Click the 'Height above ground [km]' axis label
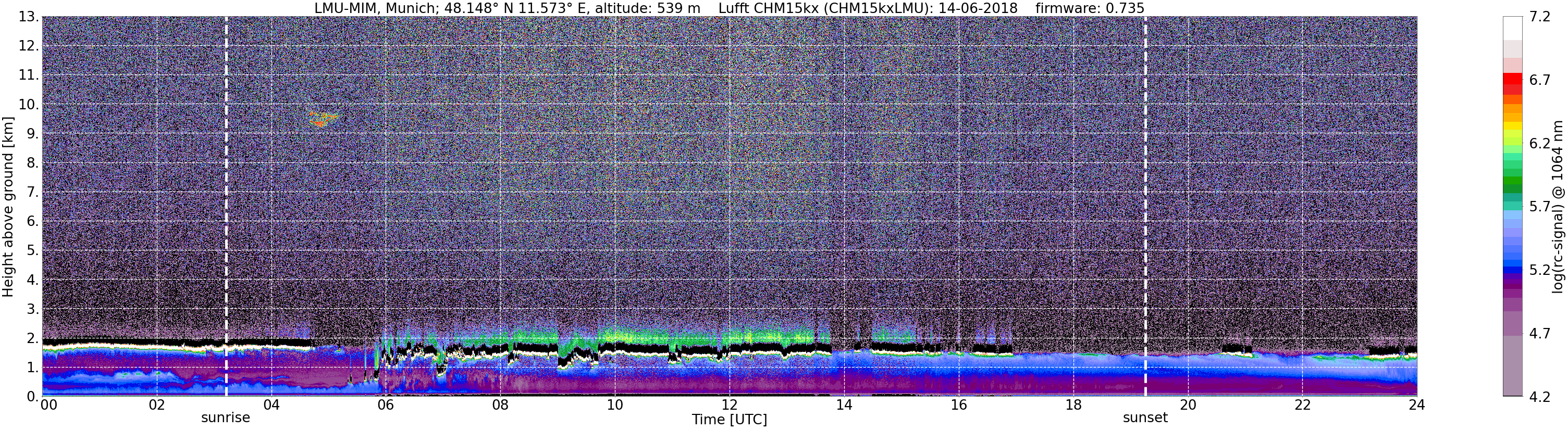This screenshot has width=1568, height=430. point(8,207)
